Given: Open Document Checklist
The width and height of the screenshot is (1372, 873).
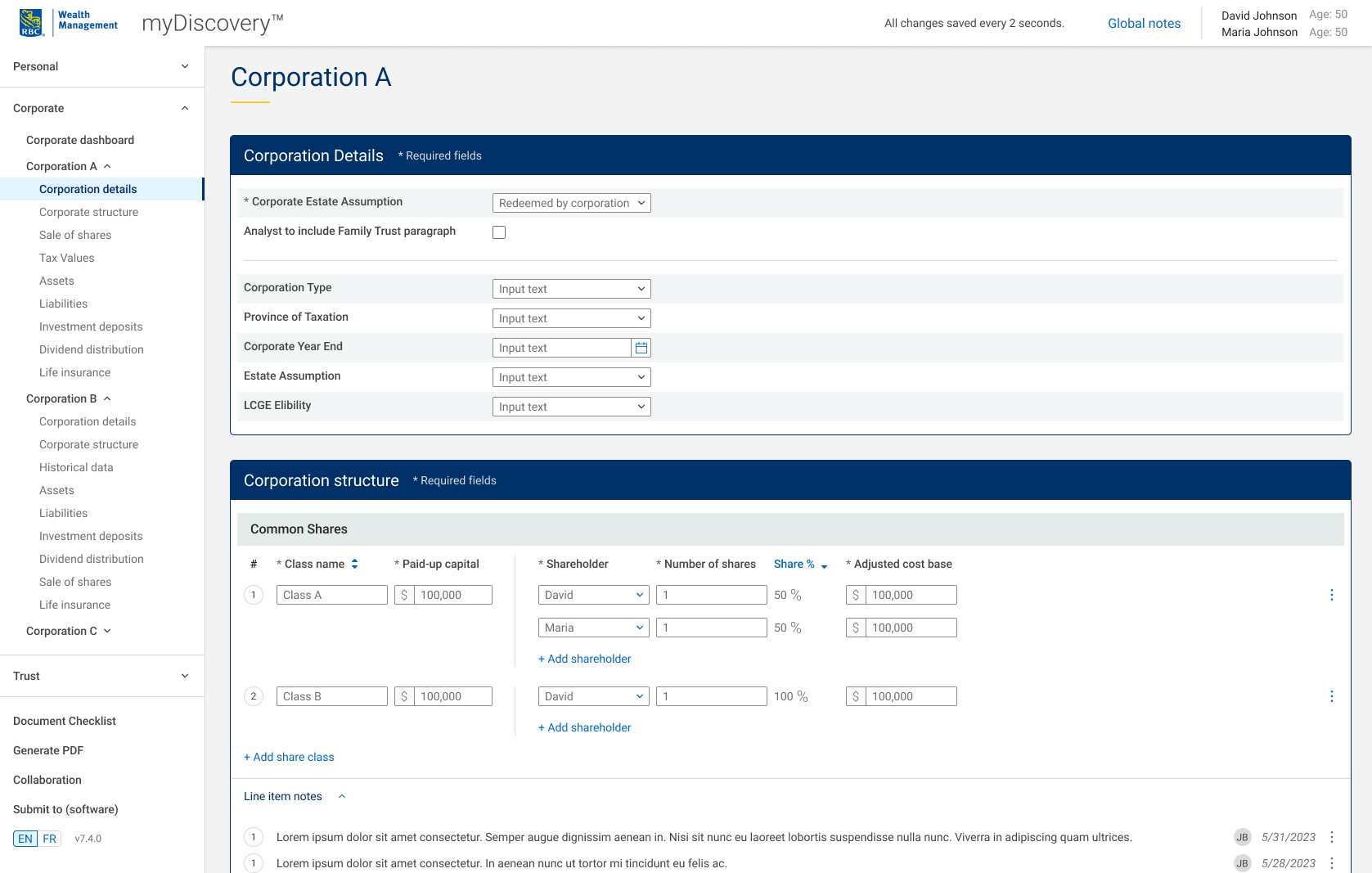Looking at the screenshot, I should 65,721.
